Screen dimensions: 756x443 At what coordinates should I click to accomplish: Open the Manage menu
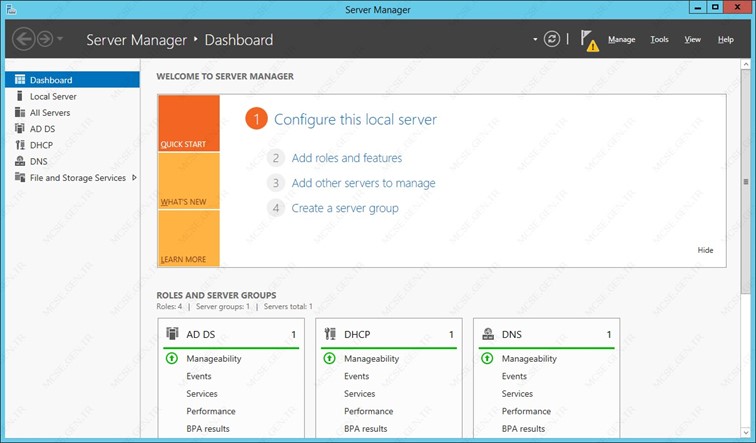[621, 40]
